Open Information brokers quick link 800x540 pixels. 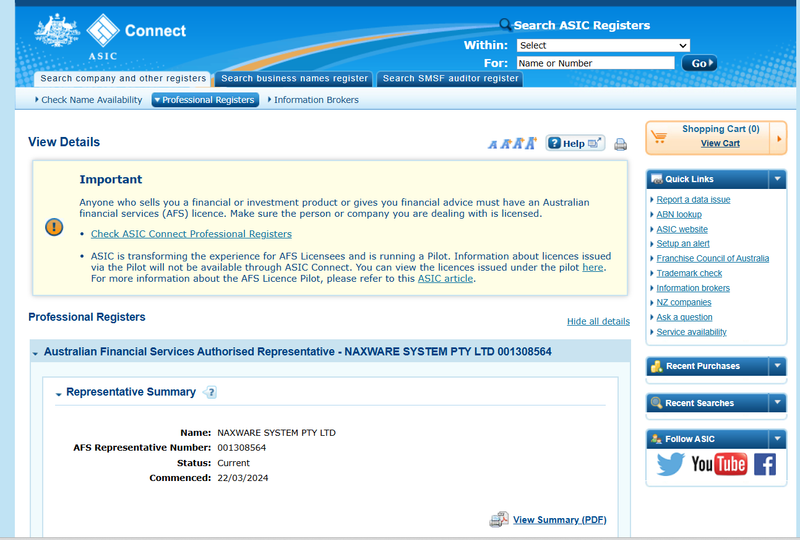coord(693,288)
